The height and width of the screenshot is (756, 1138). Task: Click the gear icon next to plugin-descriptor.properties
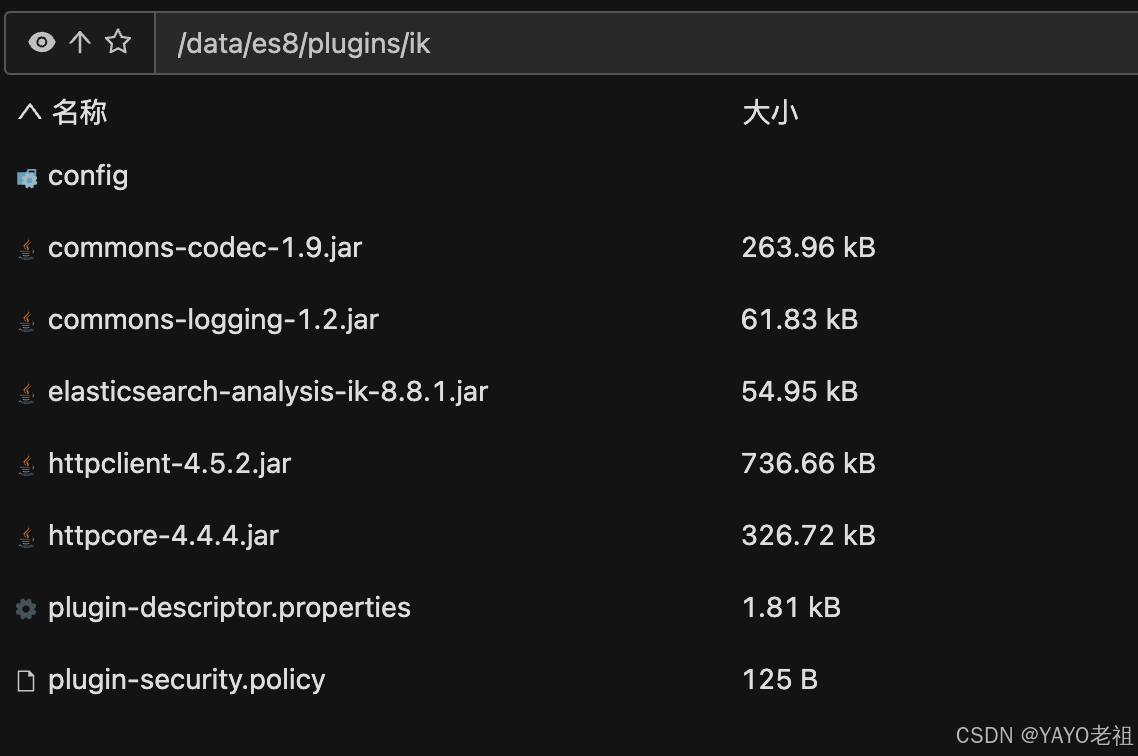(25, 607)
